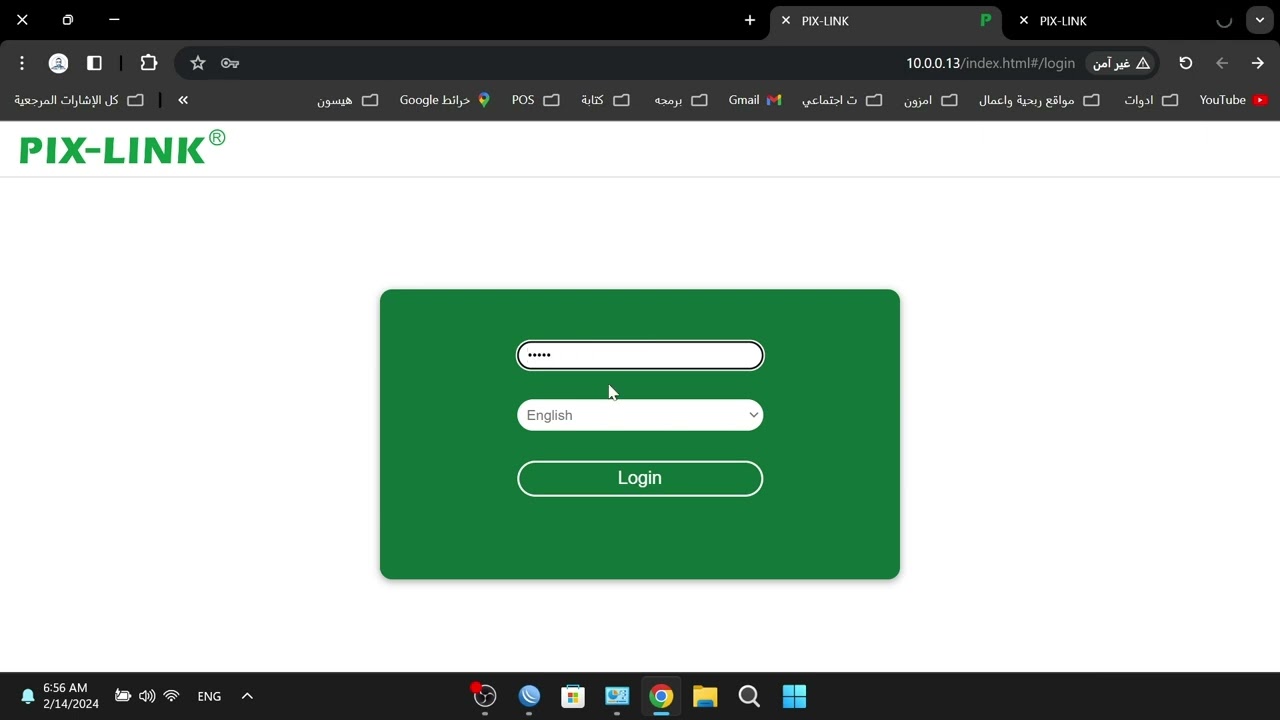Open the Extensions puzzle icon
Viewport: 1280px width, 720px height.
[149, 63]
